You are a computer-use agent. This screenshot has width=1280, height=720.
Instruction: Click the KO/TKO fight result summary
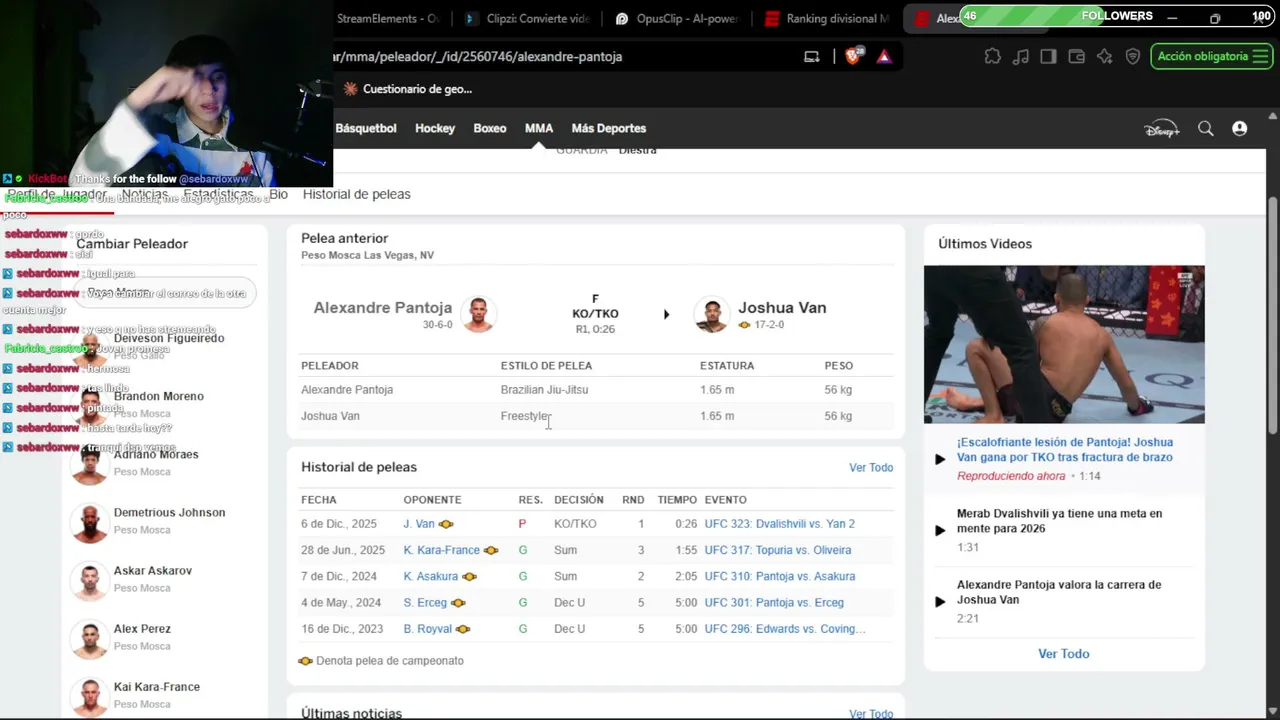click(595, 314)
